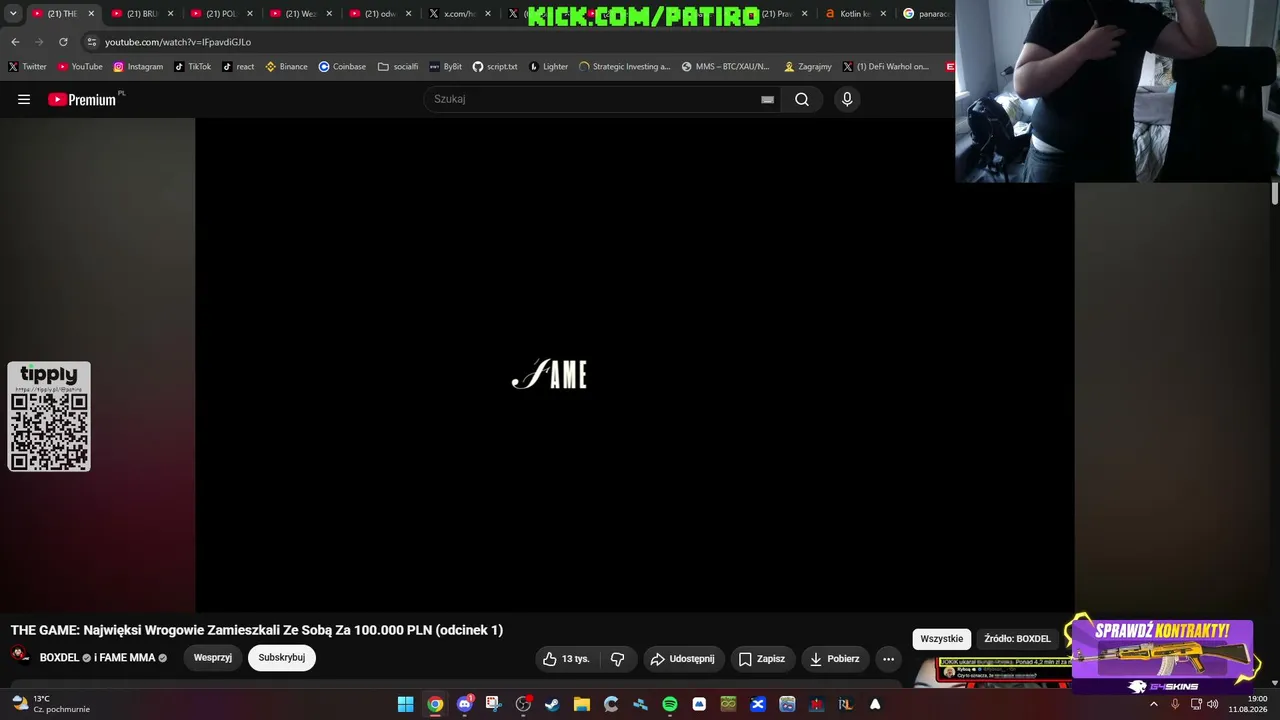Reload the page with refresh icon

point(63,42)
